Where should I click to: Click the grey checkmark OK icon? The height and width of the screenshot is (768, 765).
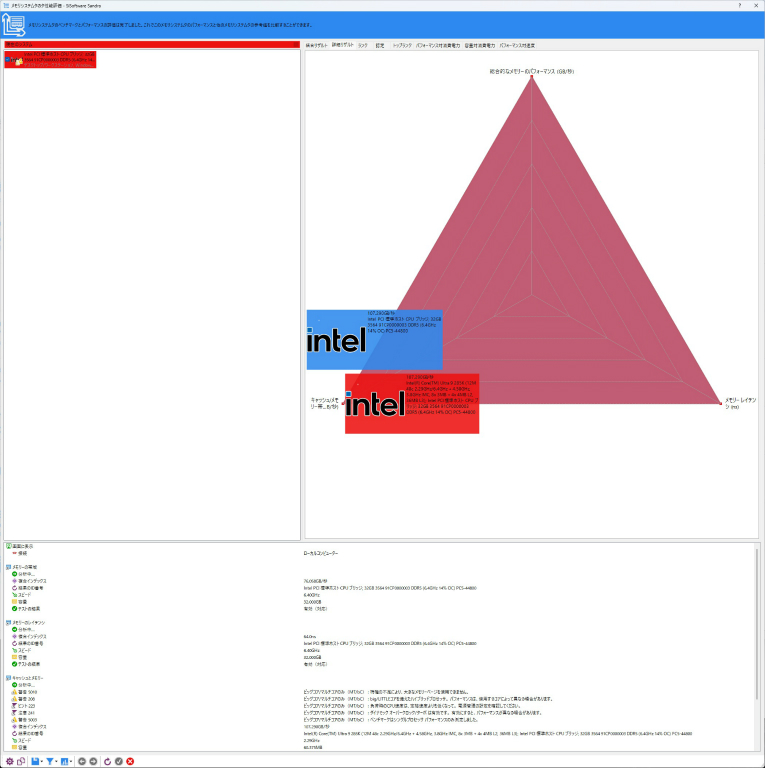pyautogui.click(x=119, y=761)
